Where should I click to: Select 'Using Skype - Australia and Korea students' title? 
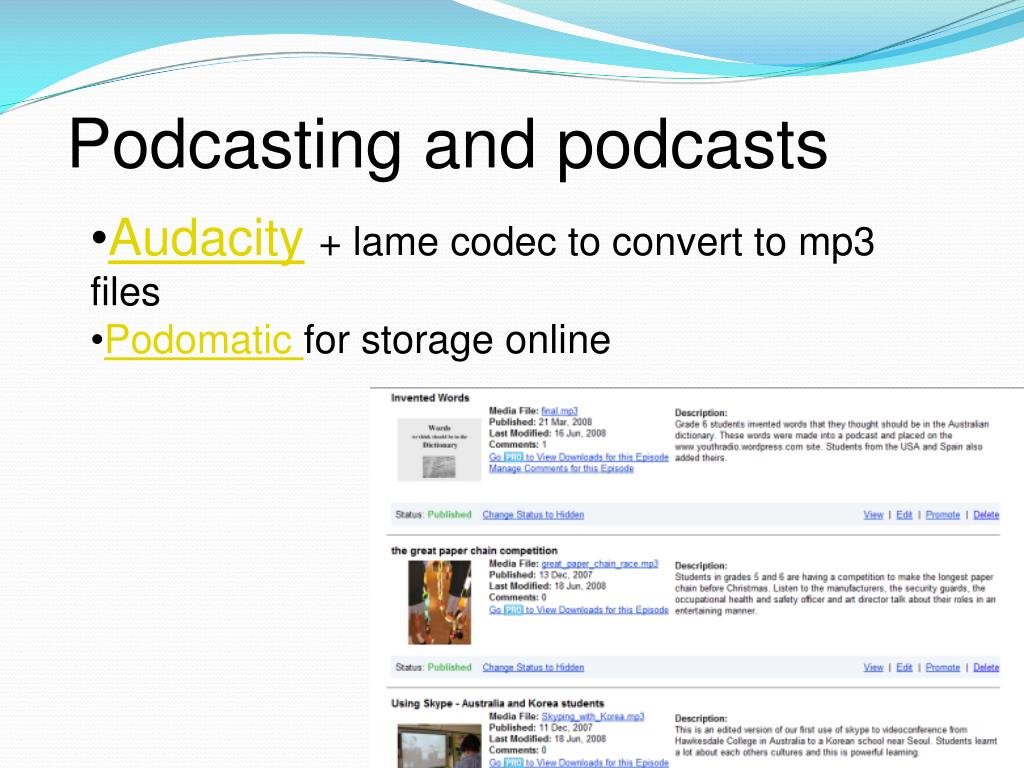498,703
